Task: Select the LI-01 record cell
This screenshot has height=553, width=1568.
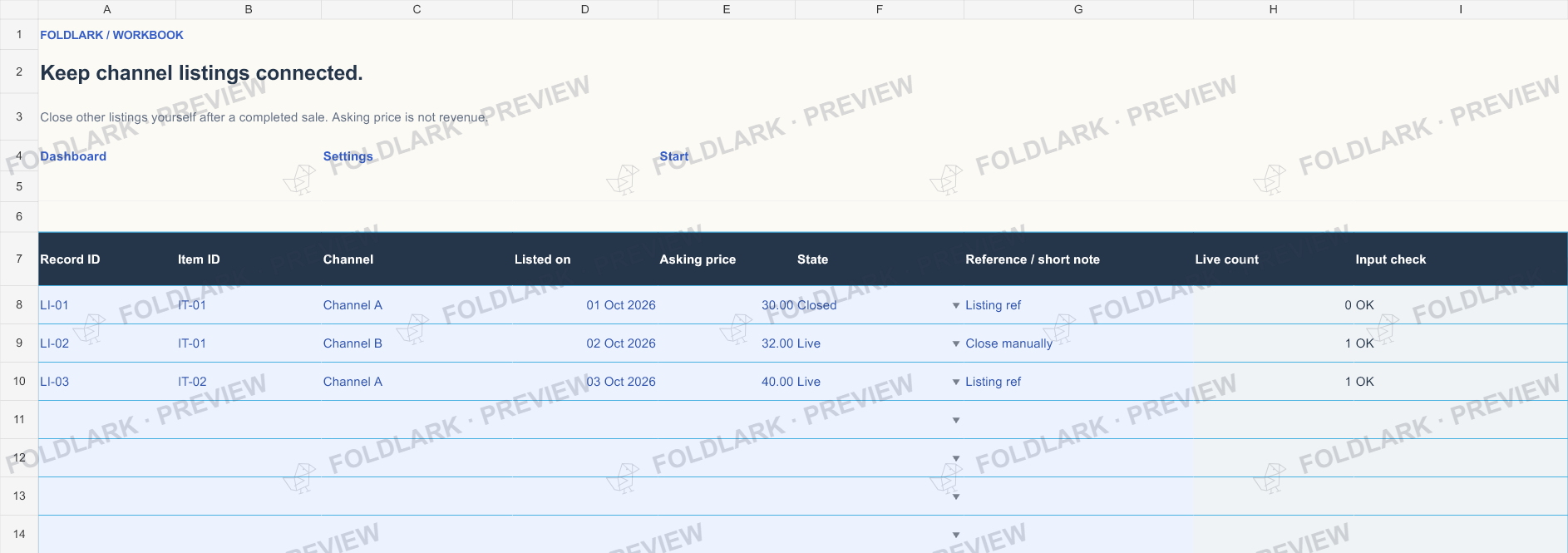Action: click(107, 305)
